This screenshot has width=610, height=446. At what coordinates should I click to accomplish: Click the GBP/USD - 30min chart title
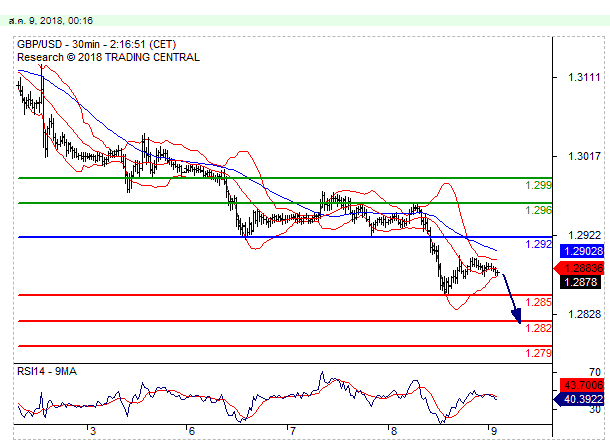pos(96,44)
